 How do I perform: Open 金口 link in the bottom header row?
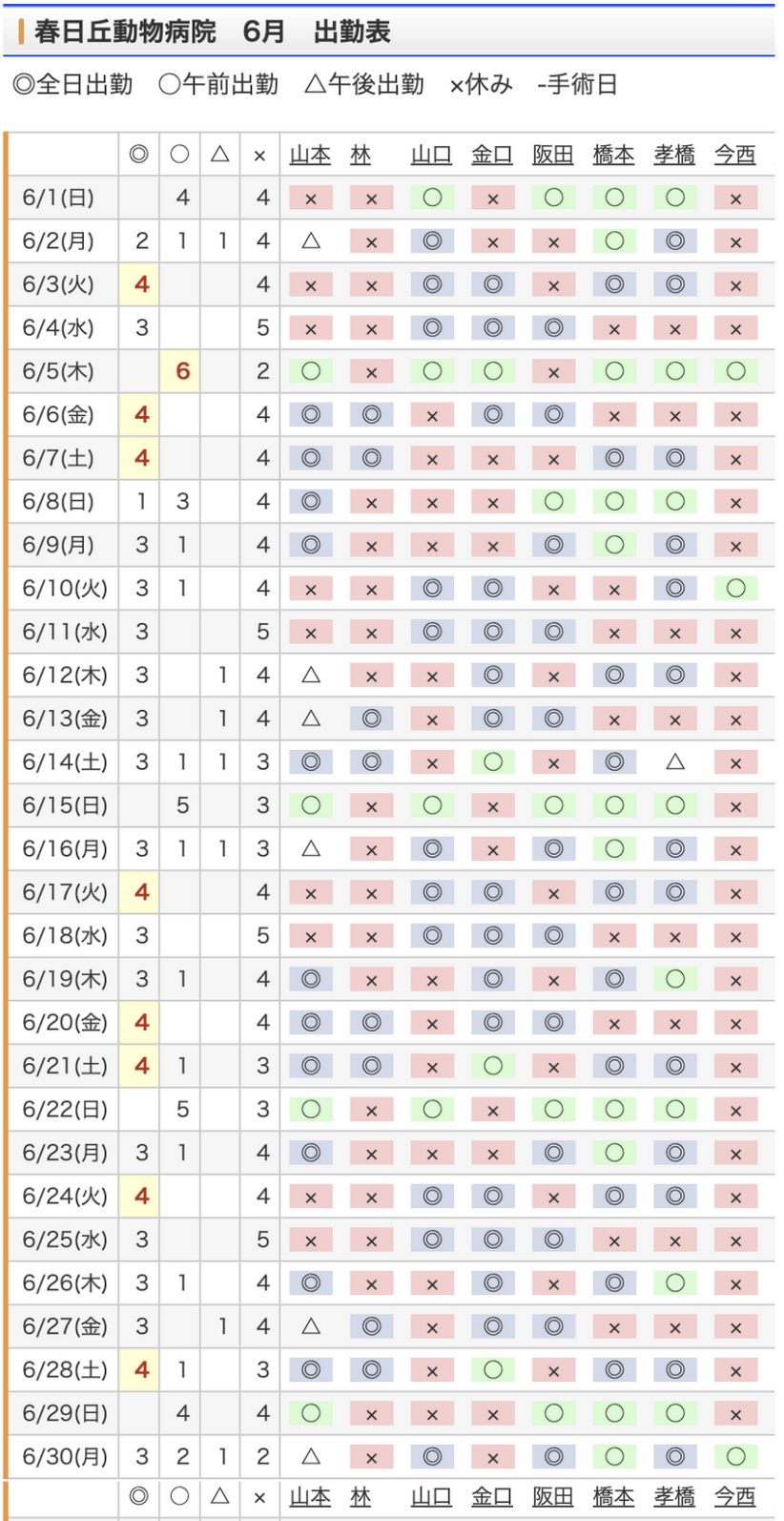(x=492, y=1496)
